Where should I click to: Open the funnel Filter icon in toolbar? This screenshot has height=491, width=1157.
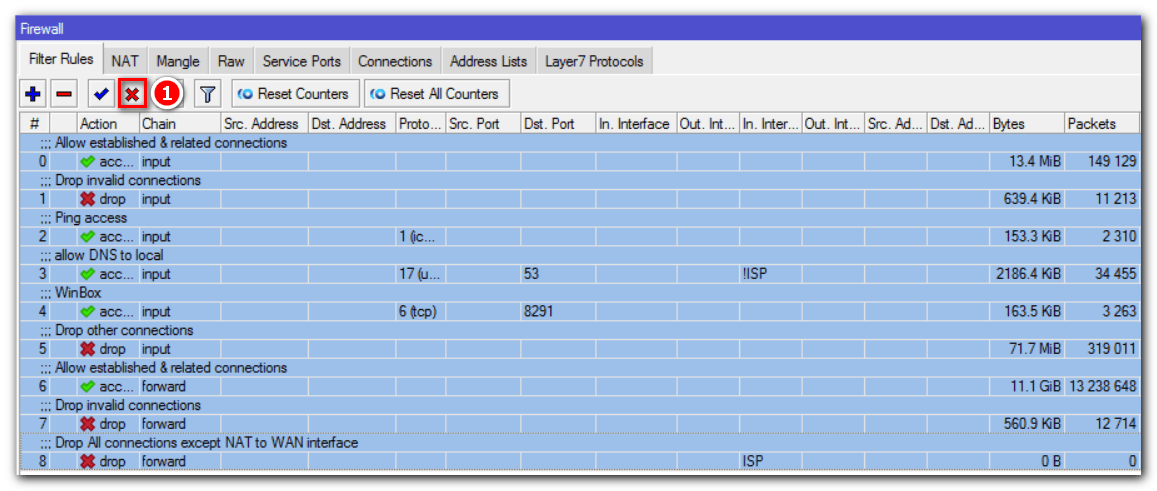pos(207,94)
